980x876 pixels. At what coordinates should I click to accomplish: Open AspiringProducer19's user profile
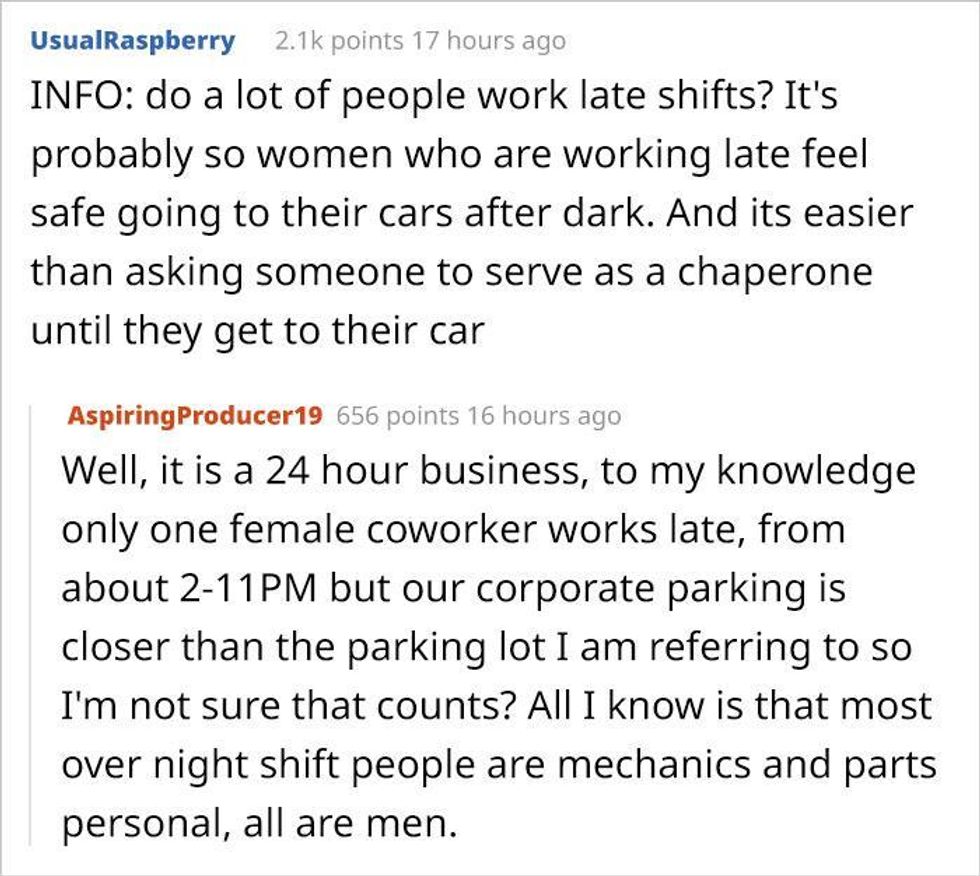point(194,415)
